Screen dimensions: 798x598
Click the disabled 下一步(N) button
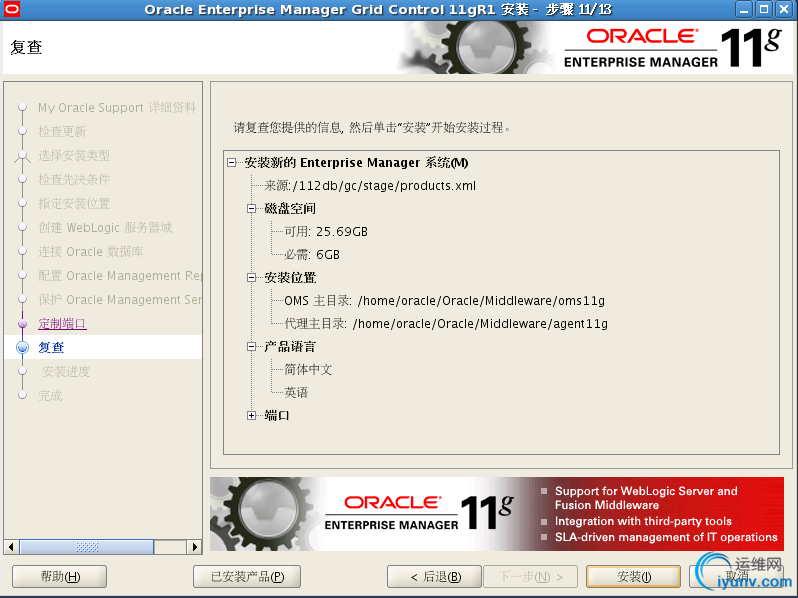click(x=530, y=577)
